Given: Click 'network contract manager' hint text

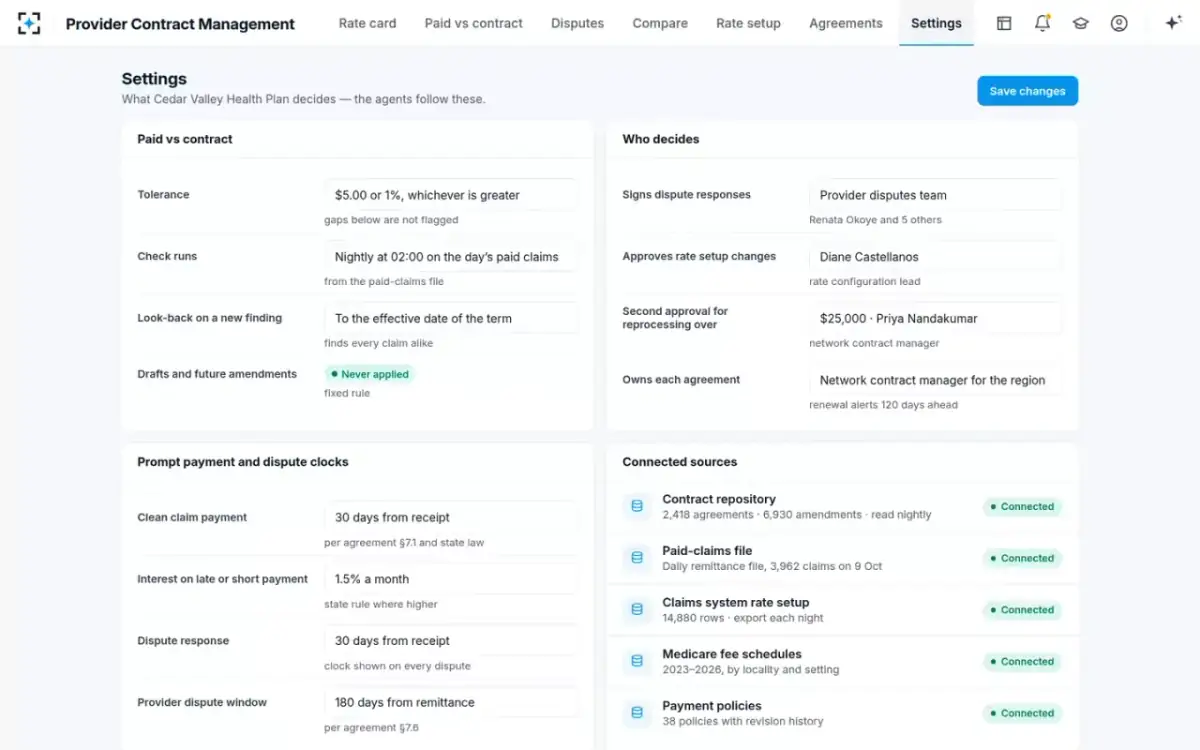Looking at the screenshot, I should click(874, 343).
